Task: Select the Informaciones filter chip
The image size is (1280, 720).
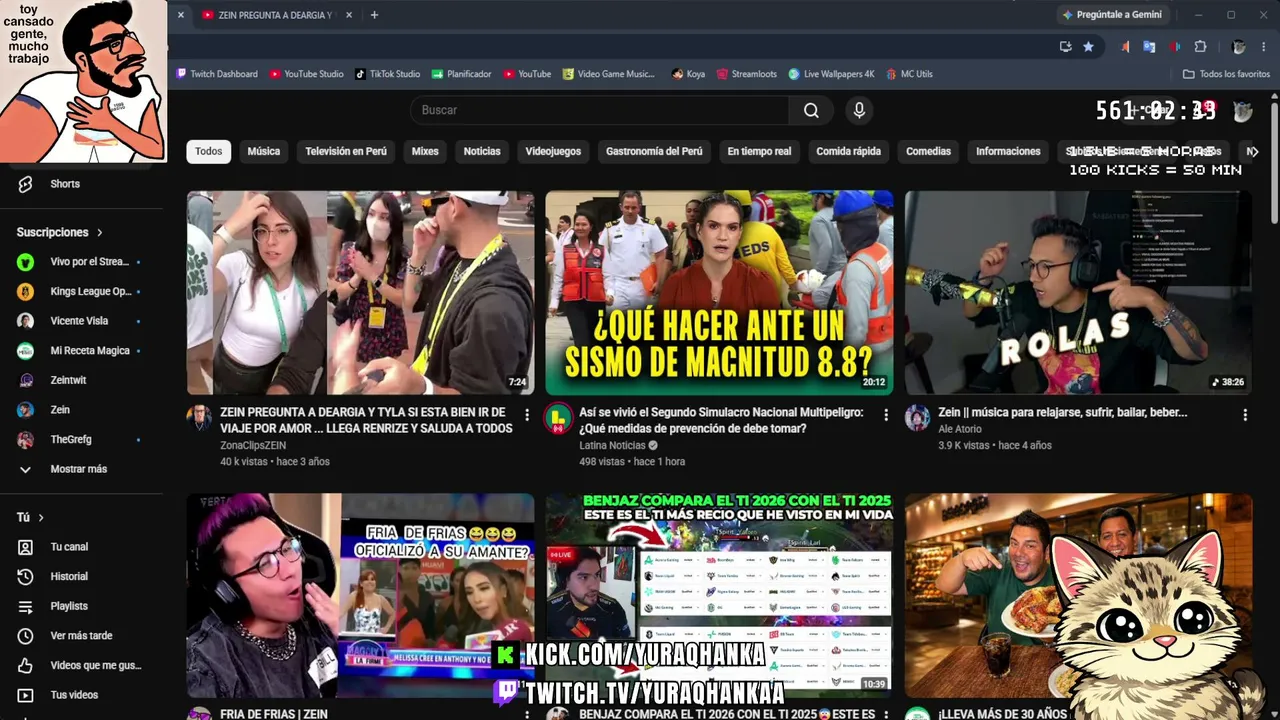Action: coord(1008,151)
